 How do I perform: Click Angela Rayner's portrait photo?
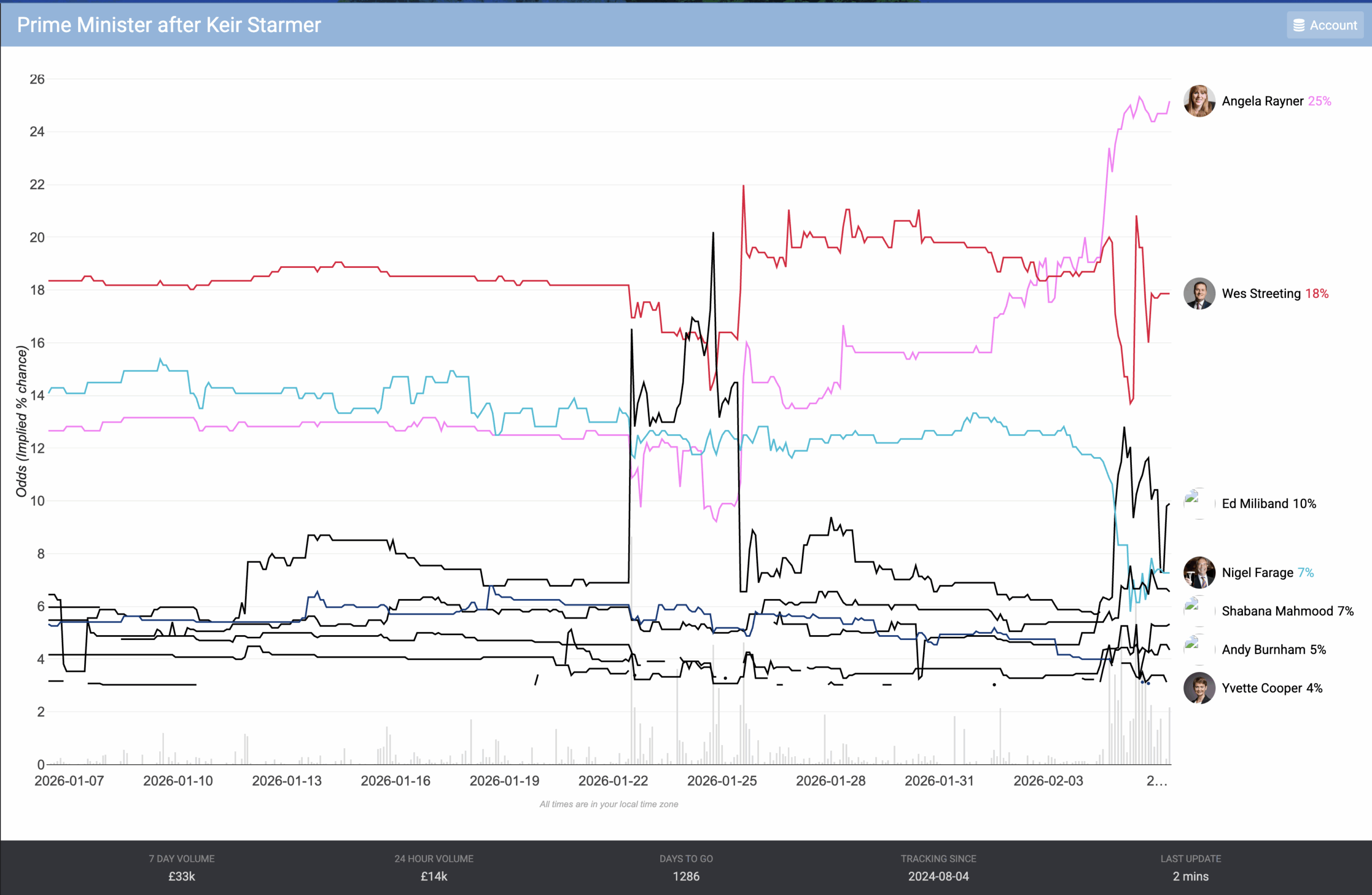pyautogui.click(x=1199, y=101)
